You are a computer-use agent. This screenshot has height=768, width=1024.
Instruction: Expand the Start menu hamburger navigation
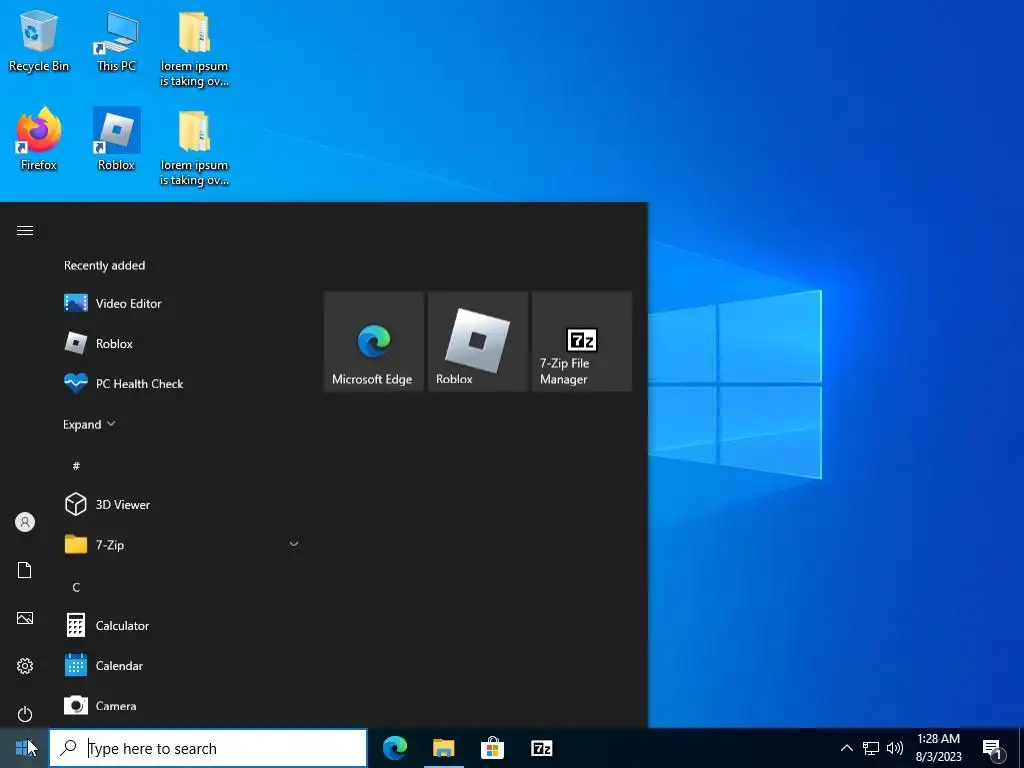(25, 231)
